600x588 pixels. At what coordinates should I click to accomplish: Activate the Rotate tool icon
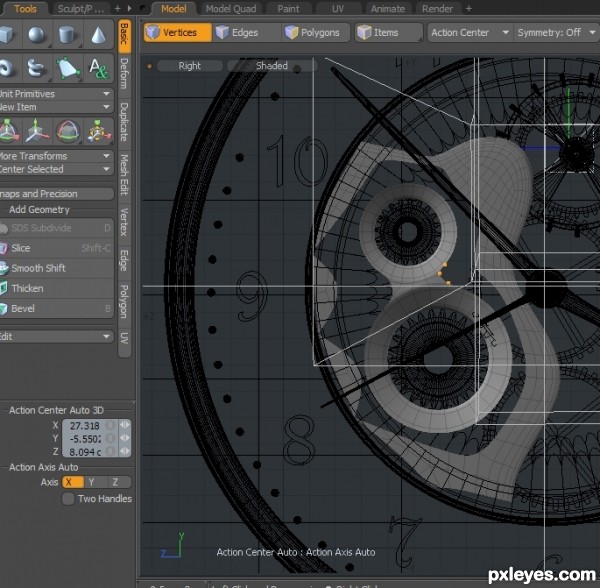point(67,131)
